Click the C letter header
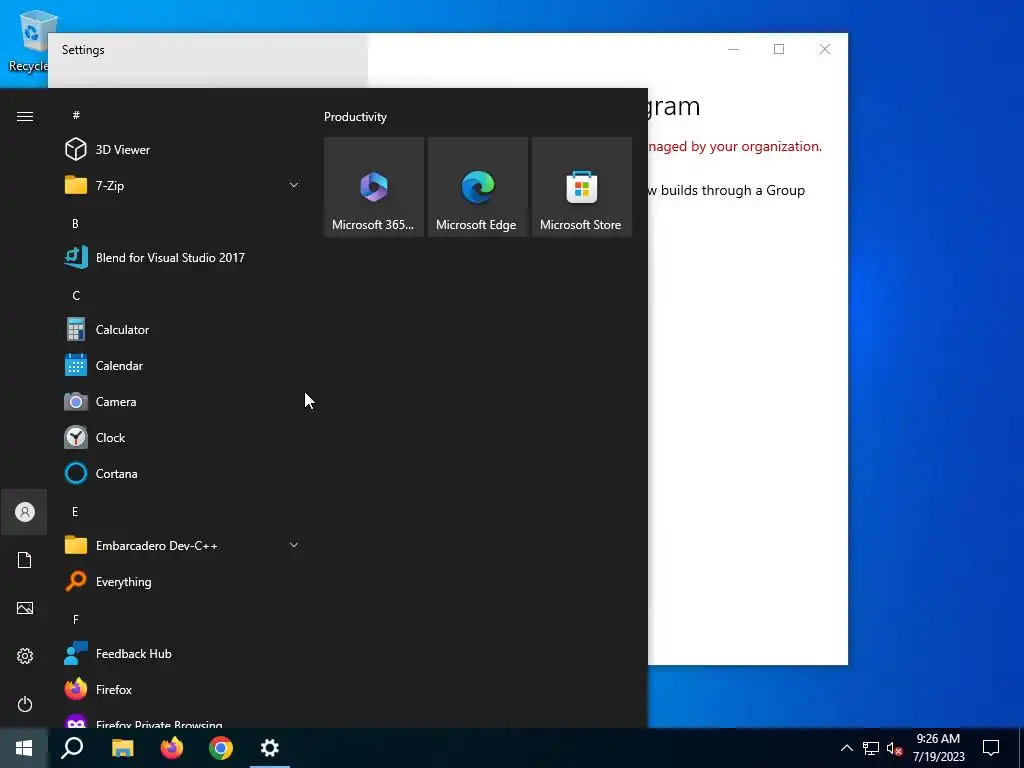The height and width of the screenshot is (768, 1024). tap(76, 296)
